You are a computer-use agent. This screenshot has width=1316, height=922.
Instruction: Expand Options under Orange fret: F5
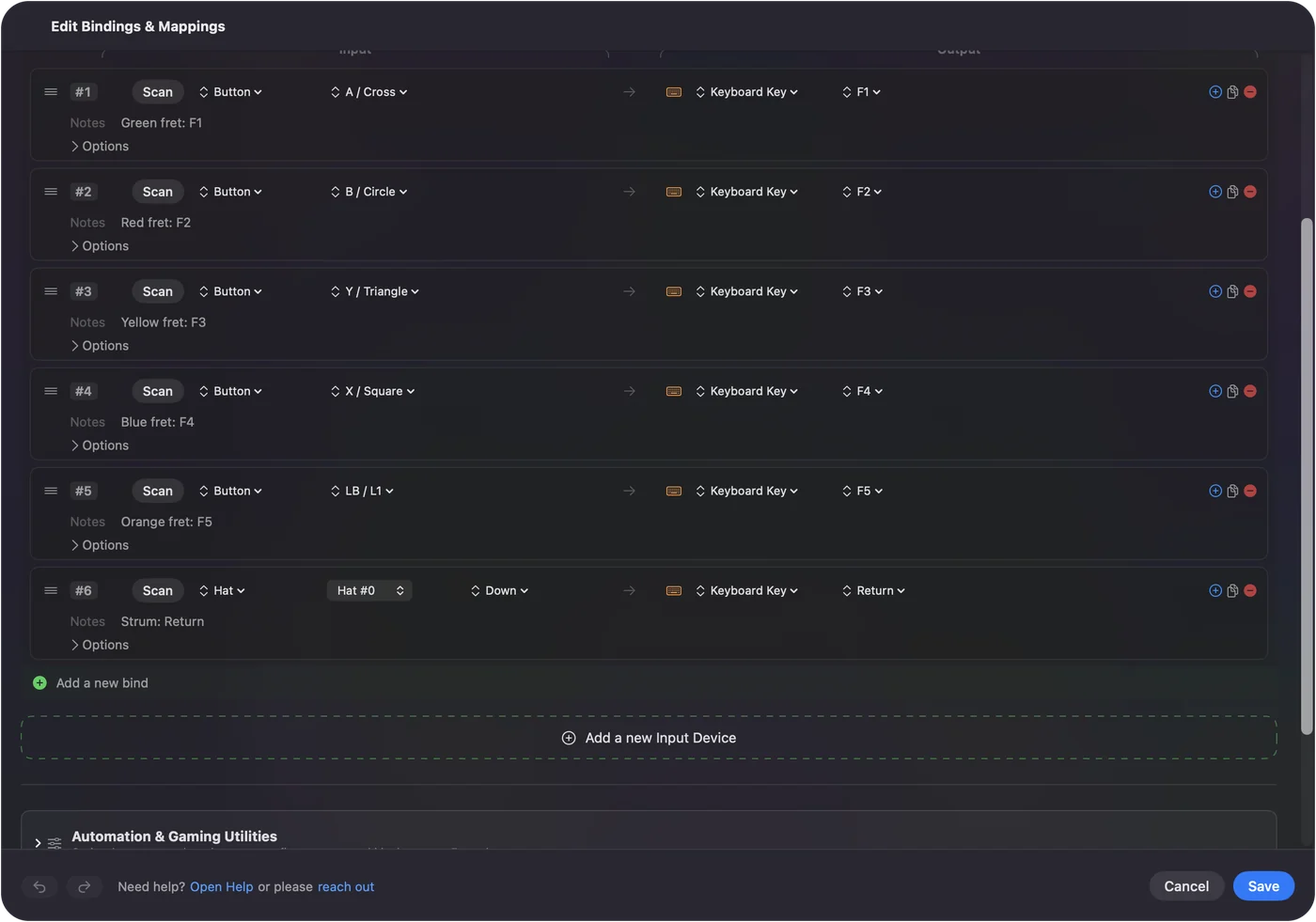click(x=100, y=545)
